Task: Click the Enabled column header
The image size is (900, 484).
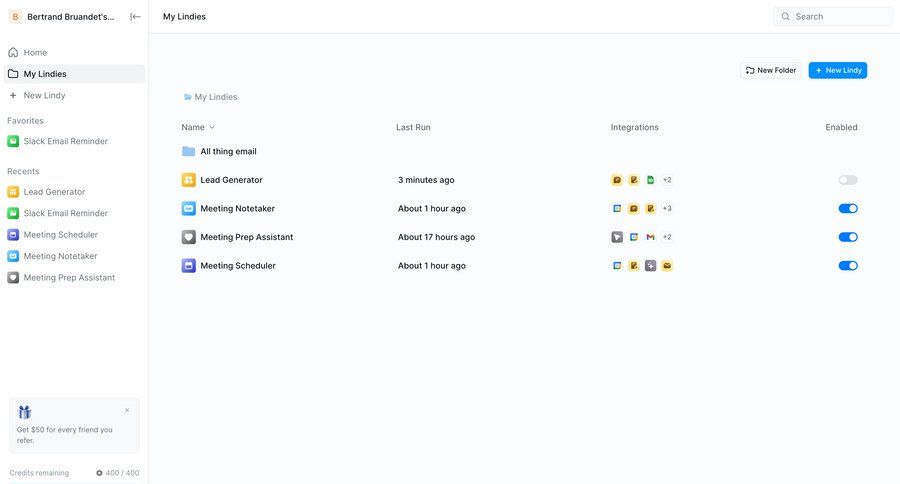Action: point(841,127)
